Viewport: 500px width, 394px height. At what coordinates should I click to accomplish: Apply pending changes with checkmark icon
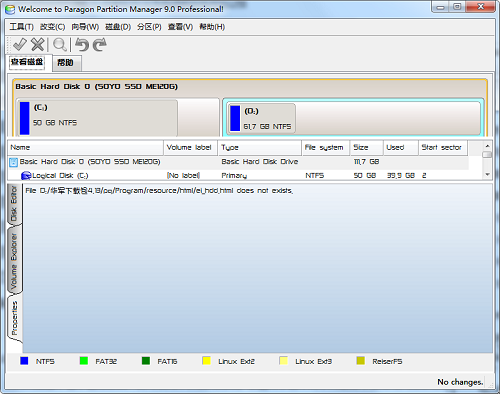click(20, 45)
